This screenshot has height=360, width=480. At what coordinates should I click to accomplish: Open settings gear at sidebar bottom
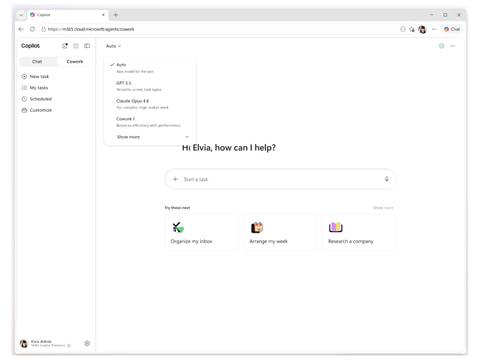(x=87, y=343)
